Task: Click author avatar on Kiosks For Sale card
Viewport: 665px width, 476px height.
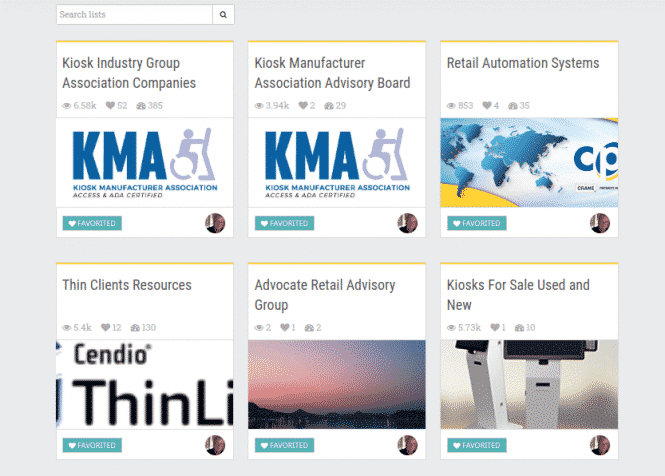Action: 600,445
